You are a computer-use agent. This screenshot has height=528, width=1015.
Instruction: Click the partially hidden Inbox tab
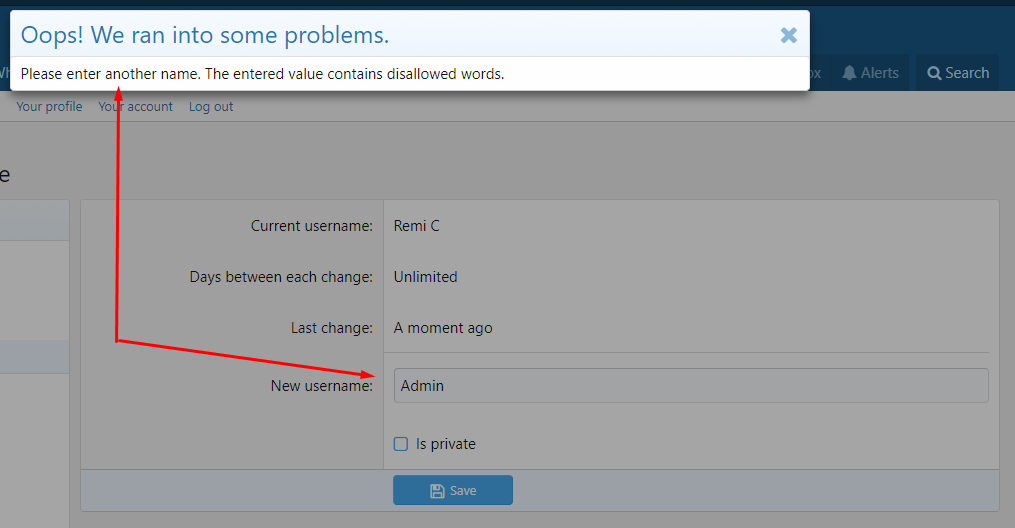814,73
